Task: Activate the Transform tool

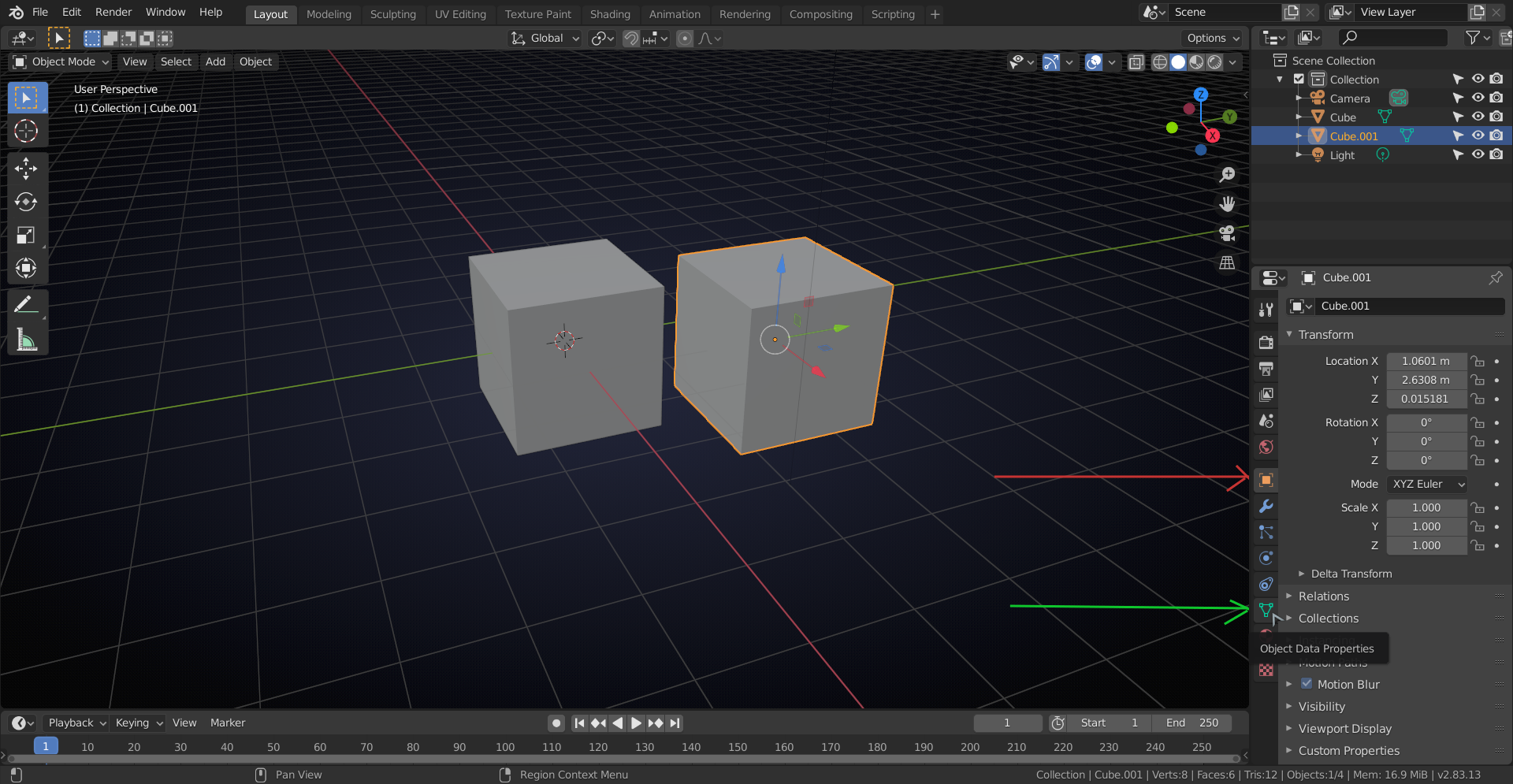Action: [x=26, y=268]
